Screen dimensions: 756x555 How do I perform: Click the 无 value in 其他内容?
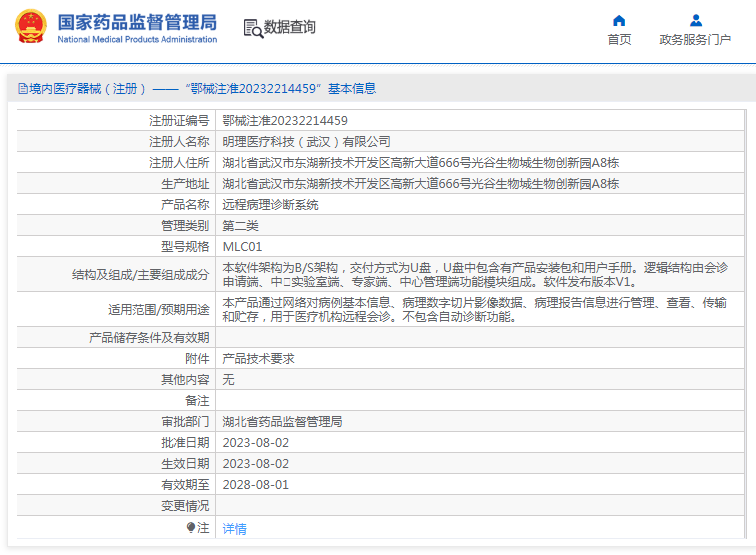coord(229,379)
